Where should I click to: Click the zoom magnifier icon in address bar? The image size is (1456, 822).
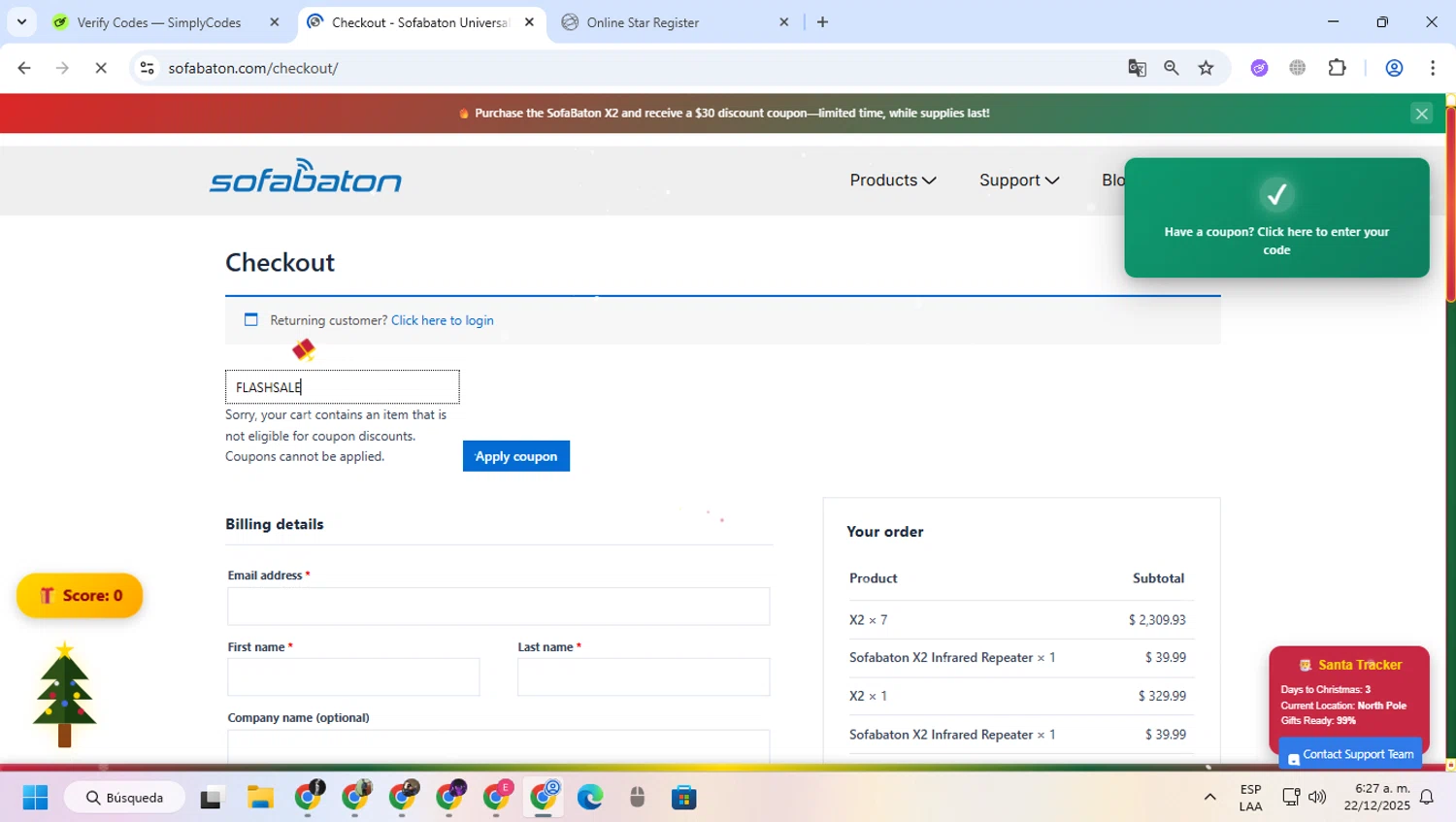click(1172, 68)
